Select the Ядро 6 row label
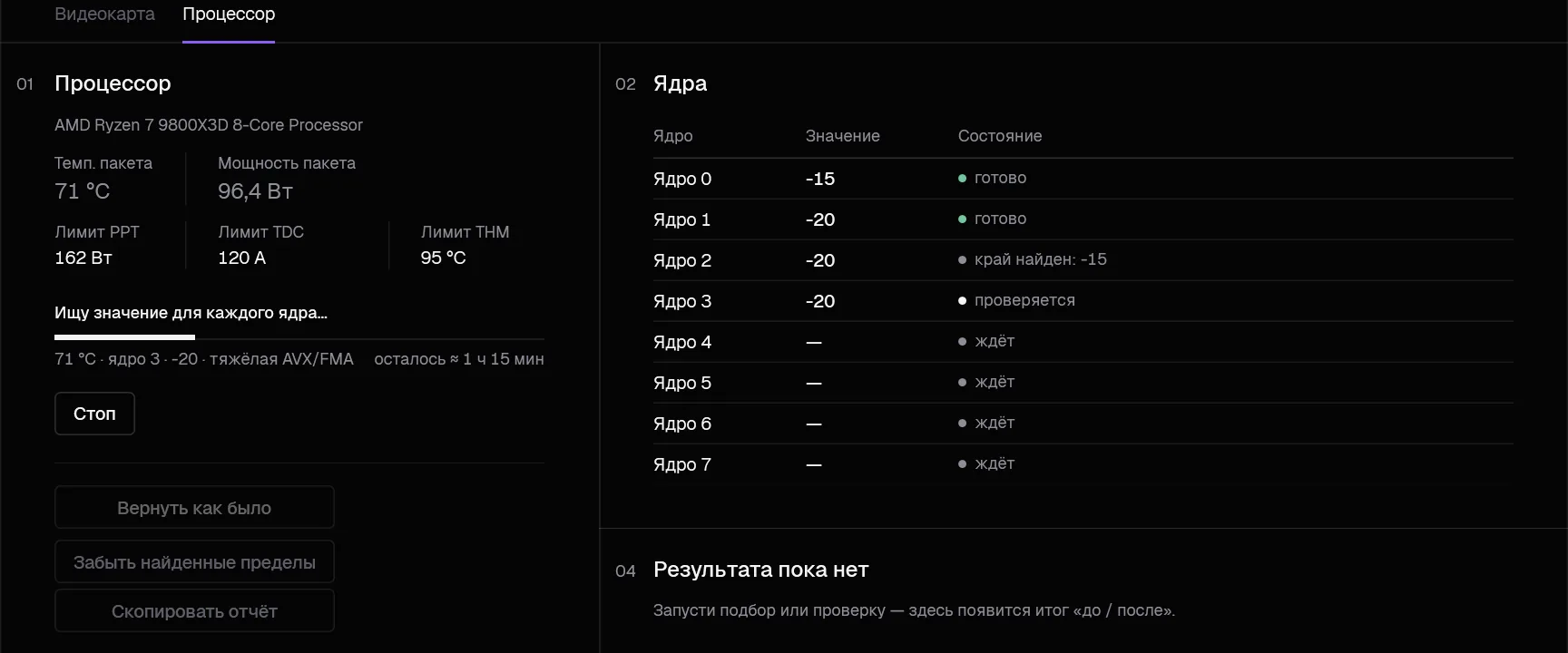This screenshot has width=1568, height=653. 682,424
